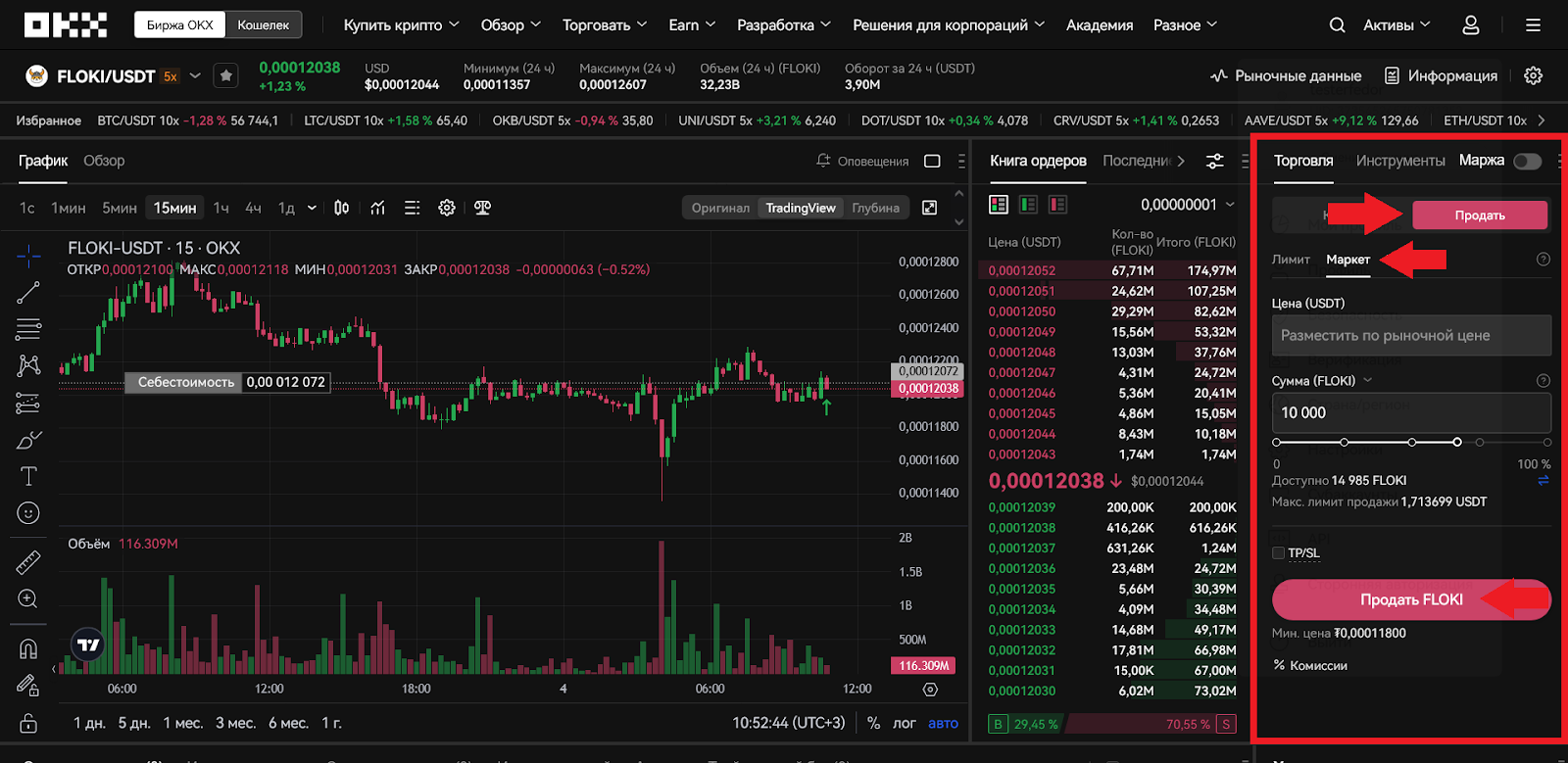Toggle percent scale on chart
This screenshot has width=1568, height=763.
click(873, 723)
